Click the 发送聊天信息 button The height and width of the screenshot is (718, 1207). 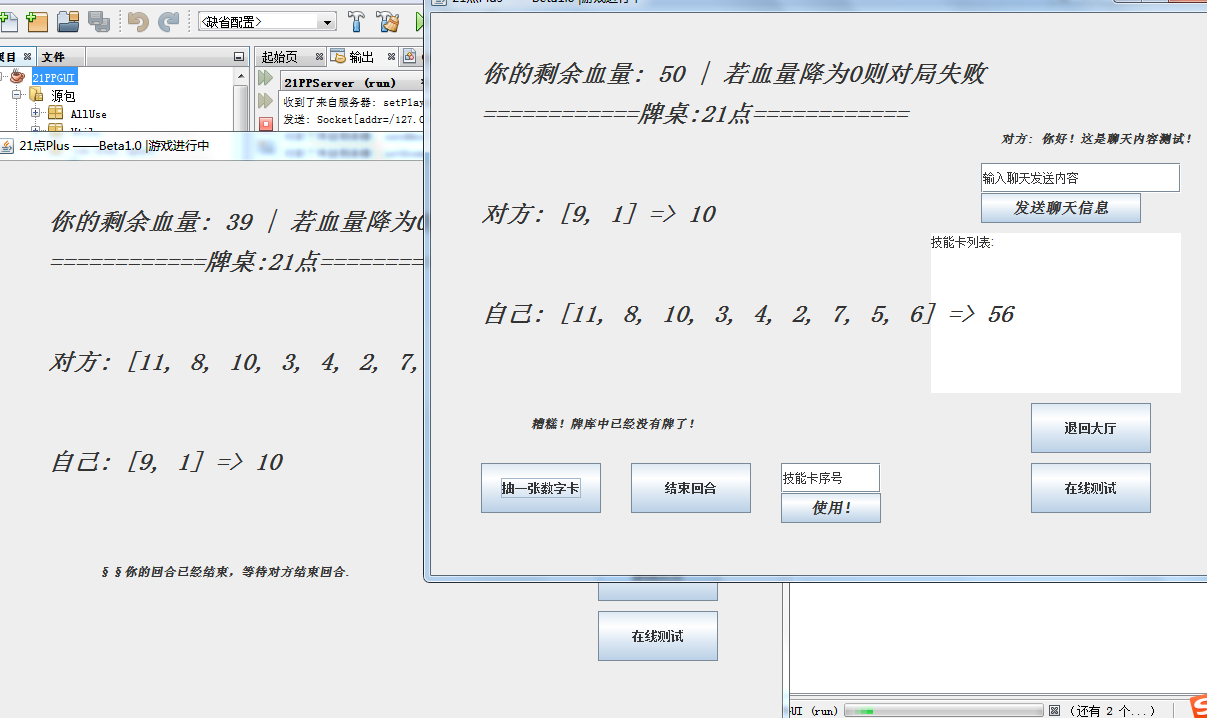pyautogui.click(x=1061, y=208)
